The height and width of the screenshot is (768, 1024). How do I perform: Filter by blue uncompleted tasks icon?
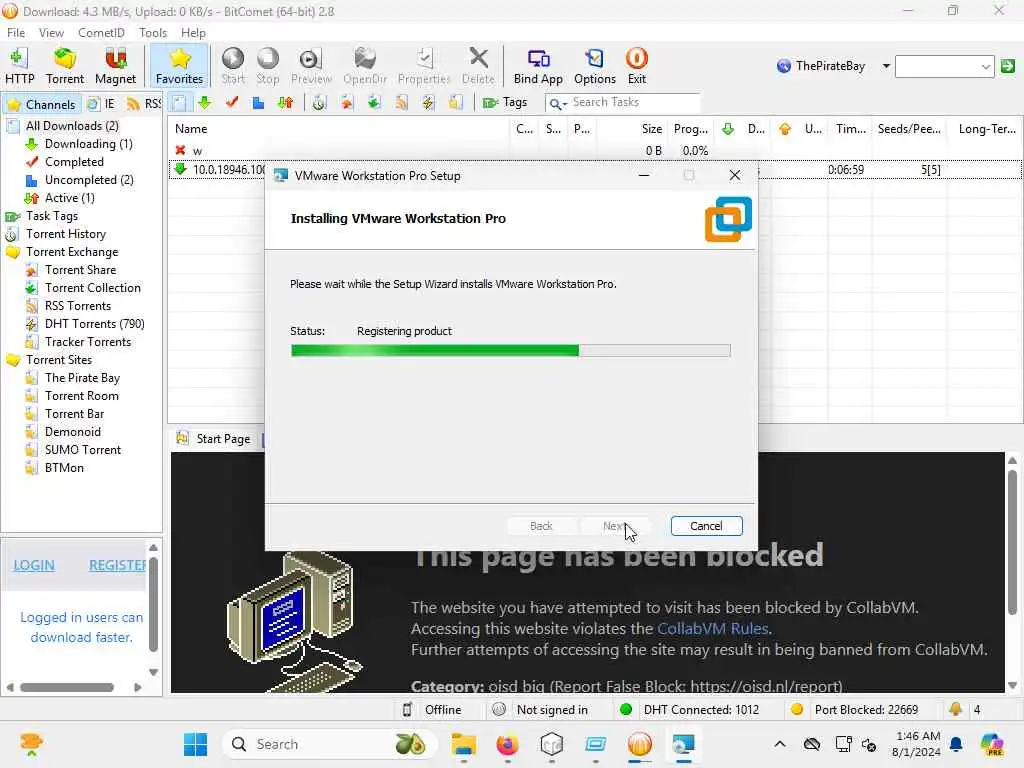click(x=259, y=103)
